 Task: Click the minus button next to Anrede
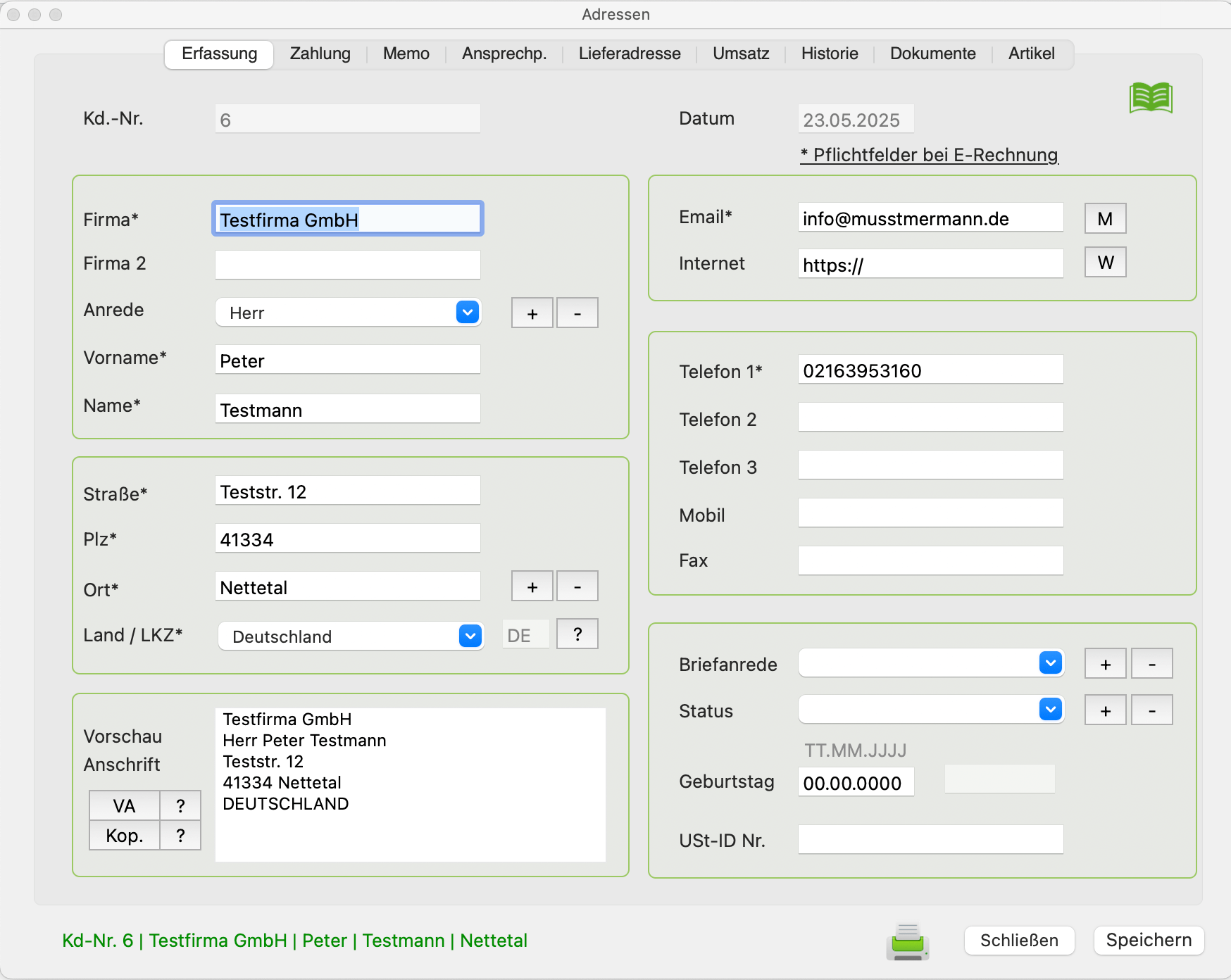click(577, 313)
